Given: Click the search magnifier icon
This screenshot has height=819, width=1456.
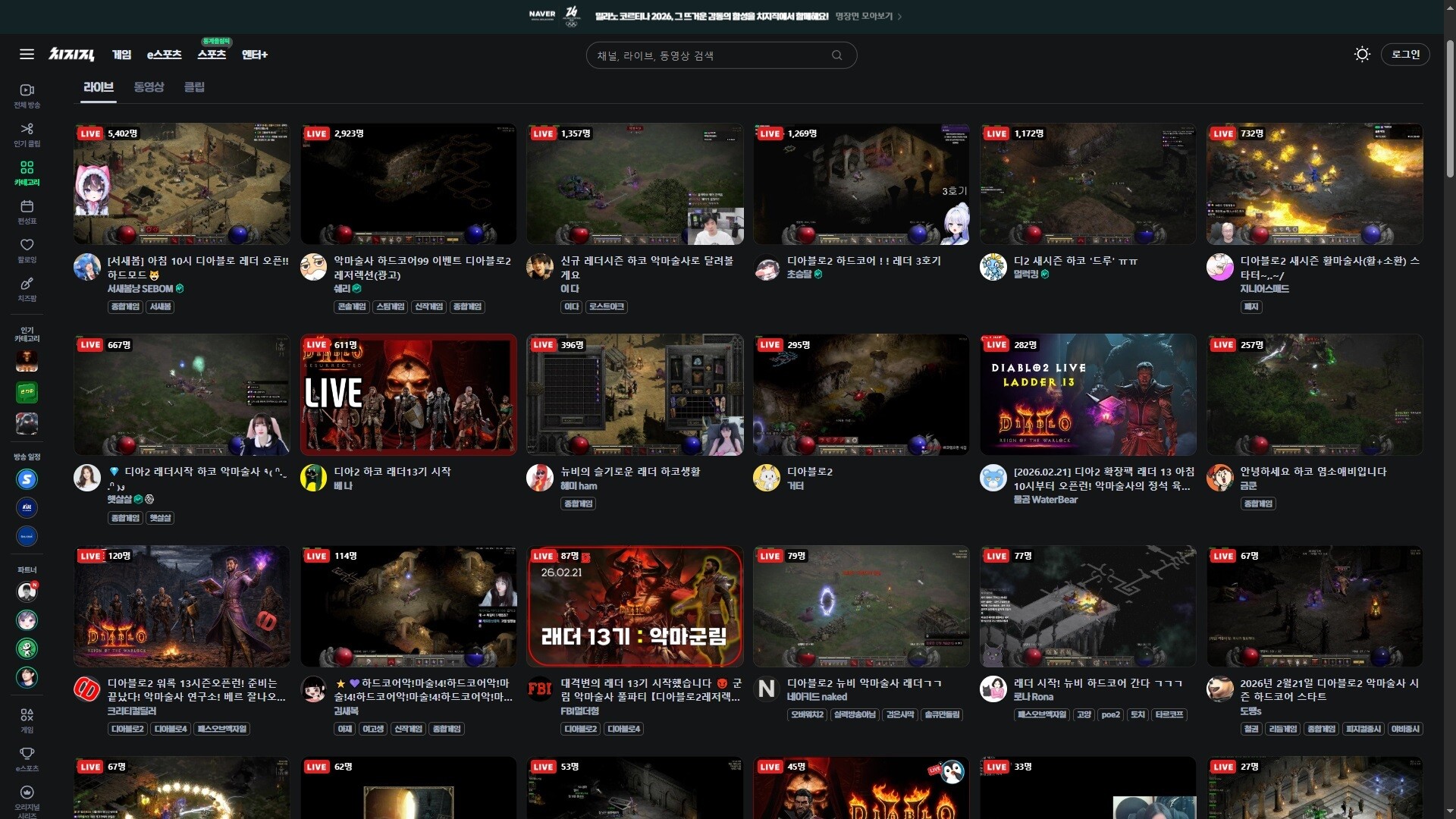Looking at the screenshot, I should coord(836,55).
